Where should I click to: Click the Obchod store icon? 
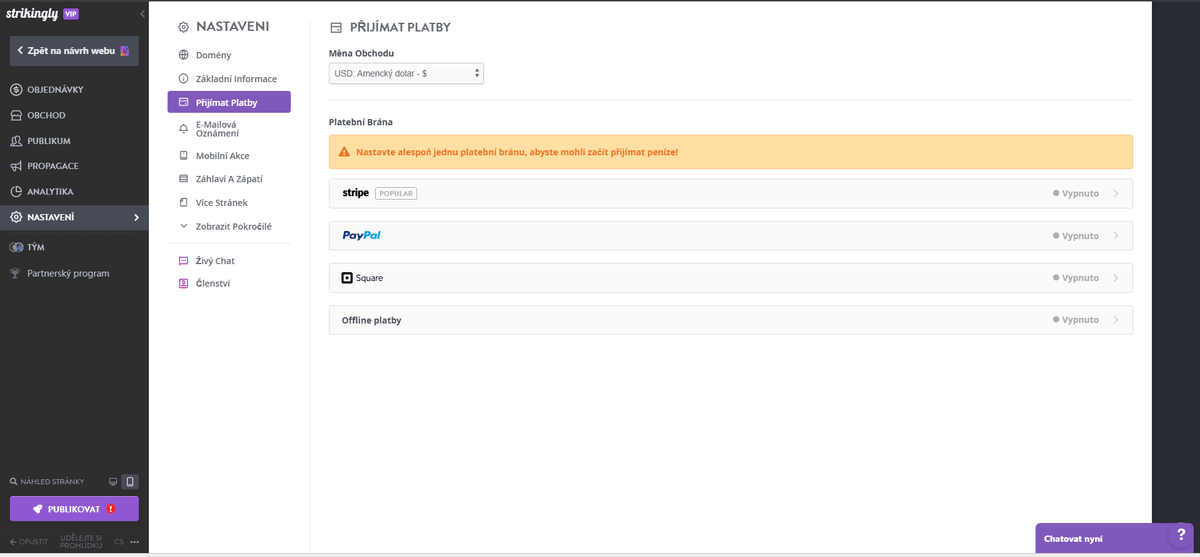(16, 115)
